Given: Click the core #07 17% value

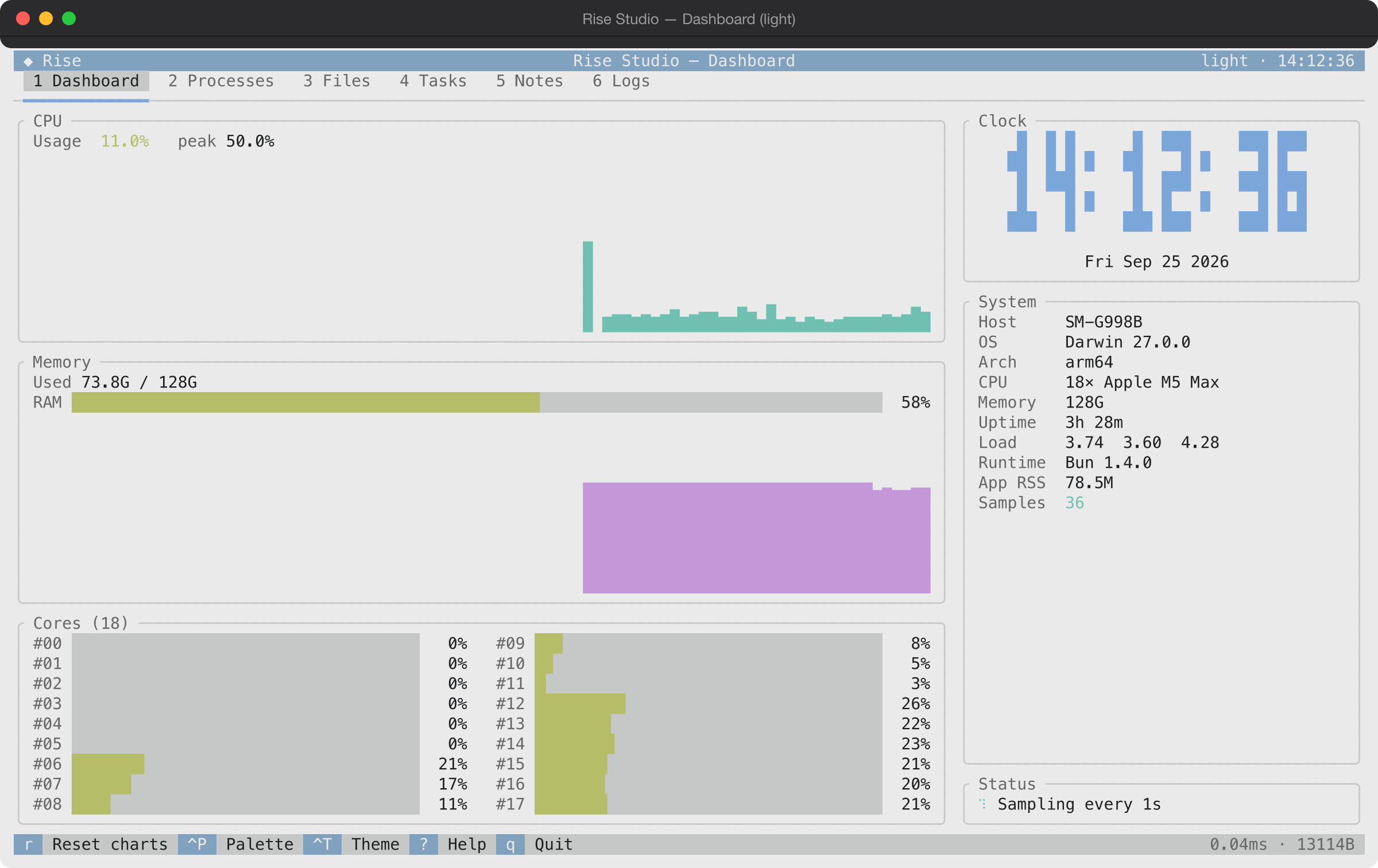Looking at the screenshot, I should click(452, 784).
